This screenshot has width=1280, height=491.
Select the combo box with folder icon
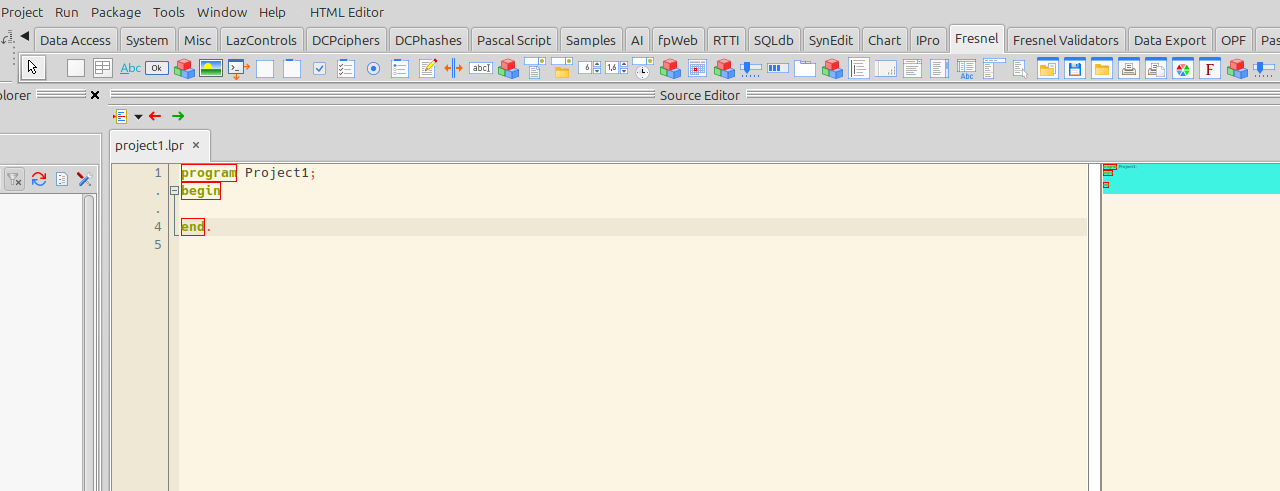click(562, 68)
